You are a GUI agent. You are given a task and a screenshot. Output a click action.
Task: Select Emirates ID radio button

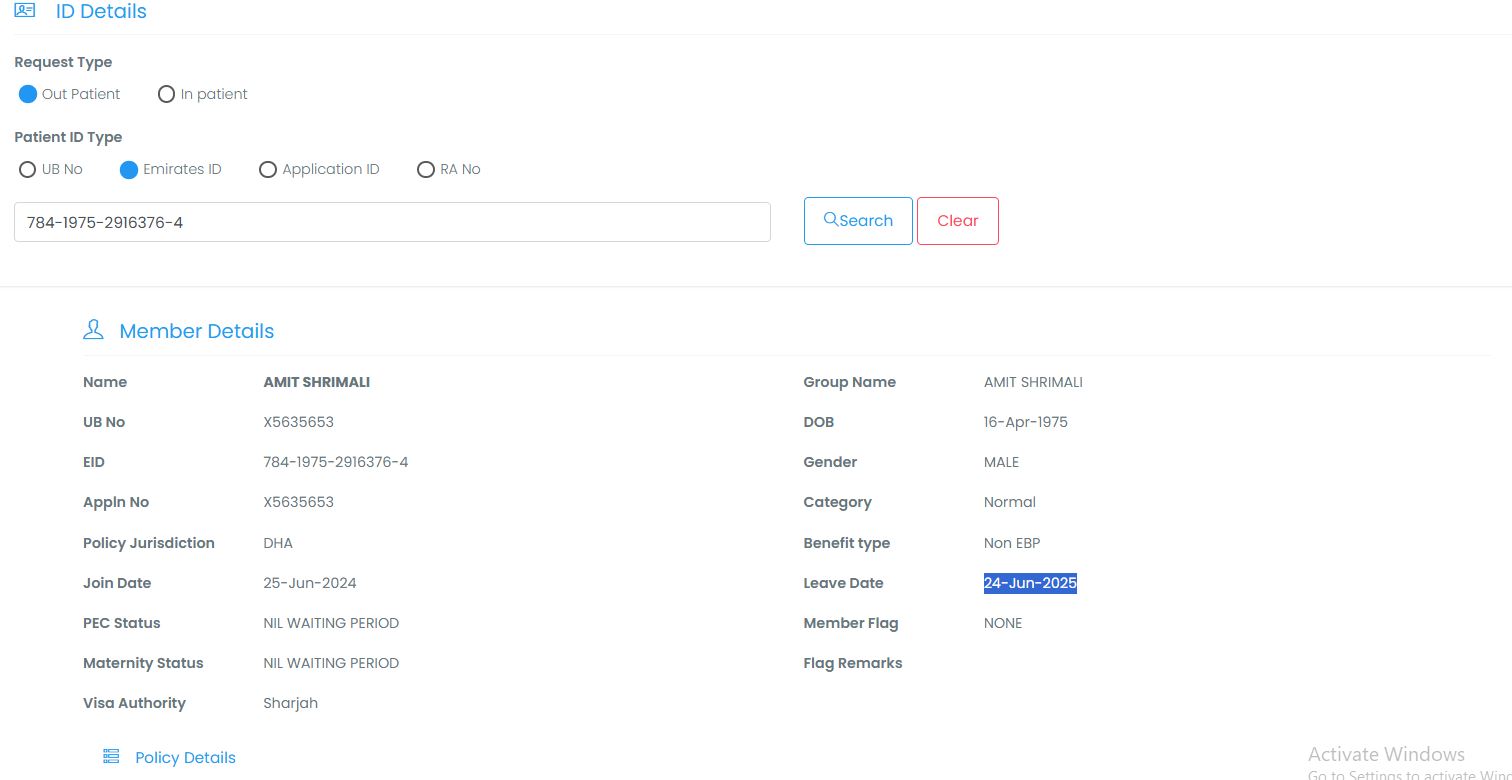(129, 170)
